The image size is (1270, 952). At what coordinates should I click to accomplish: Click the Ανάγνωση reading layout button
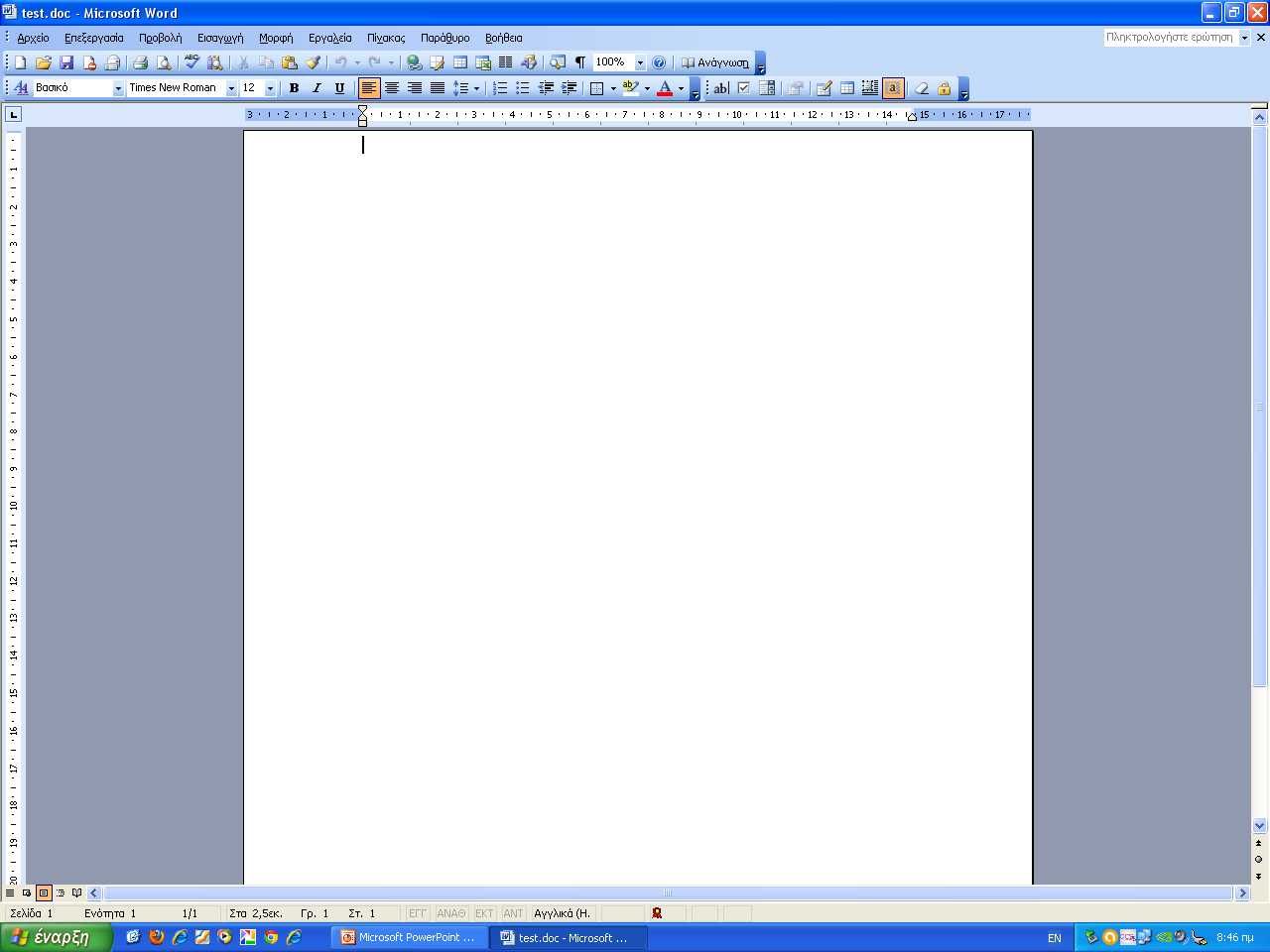click(714, 62)
